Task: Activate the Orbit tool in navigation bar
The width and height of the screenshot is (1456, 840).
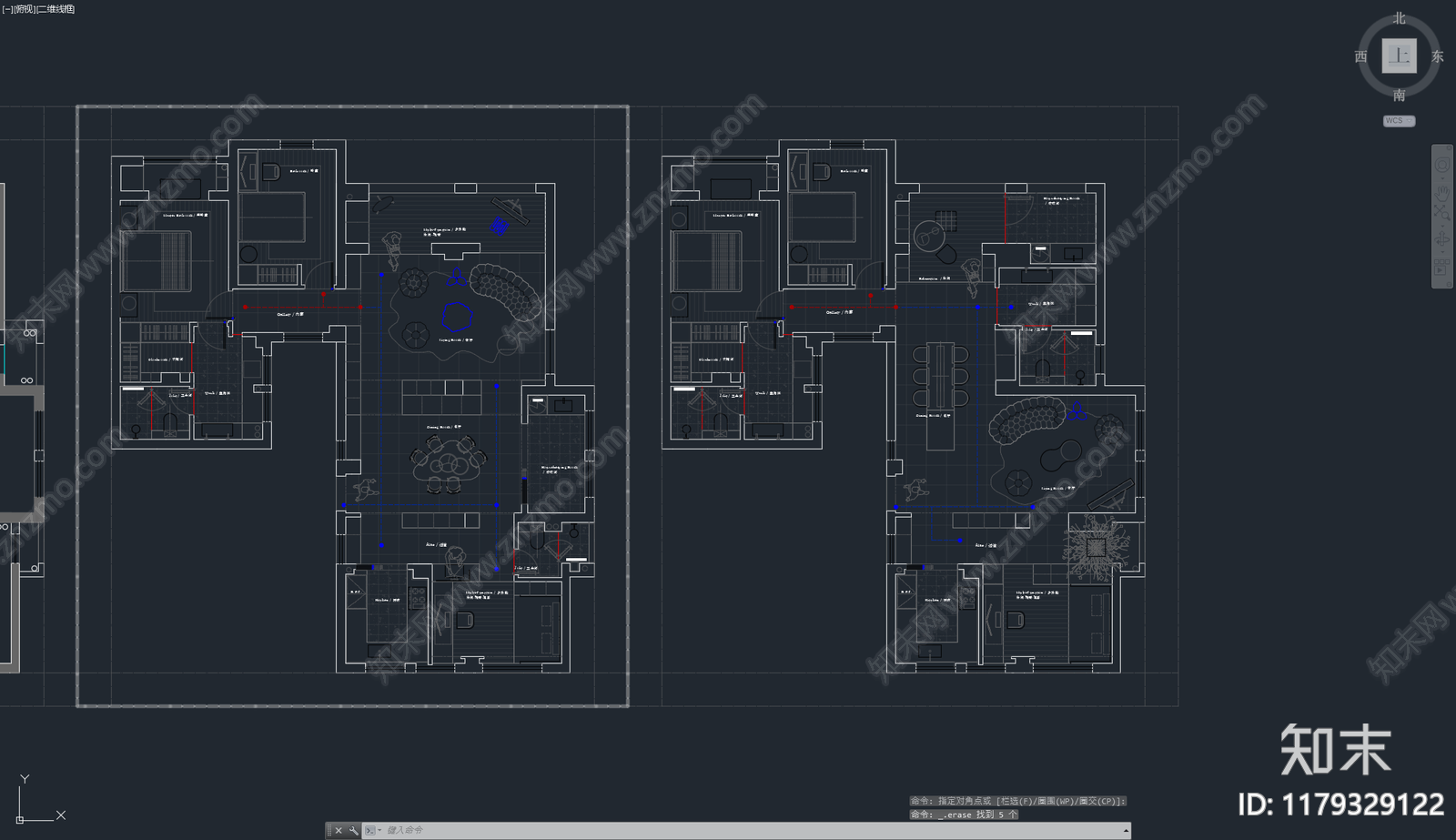Action: tap(1442, 239)
